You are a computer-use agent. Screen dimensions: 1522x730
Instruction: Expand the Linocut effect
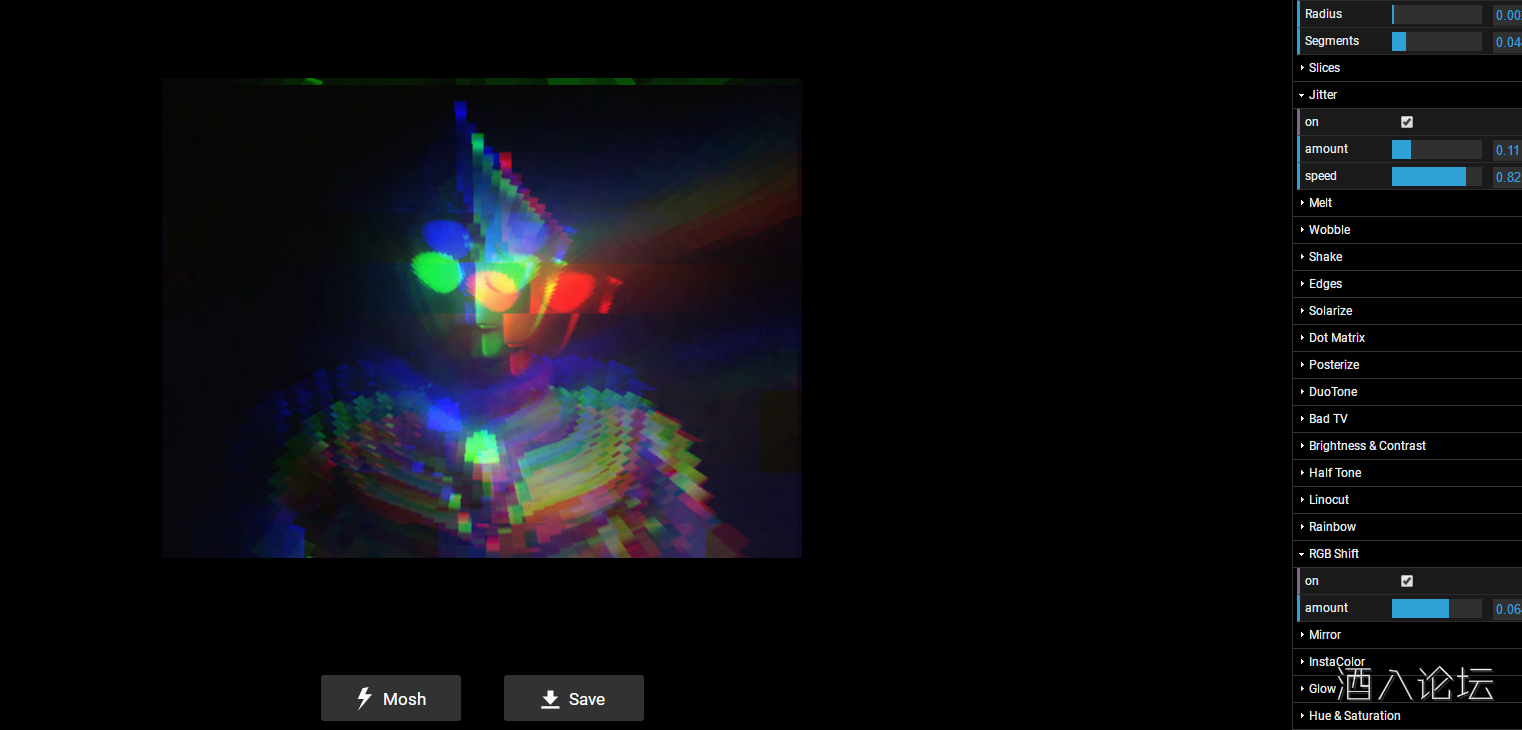(1329, 499)
